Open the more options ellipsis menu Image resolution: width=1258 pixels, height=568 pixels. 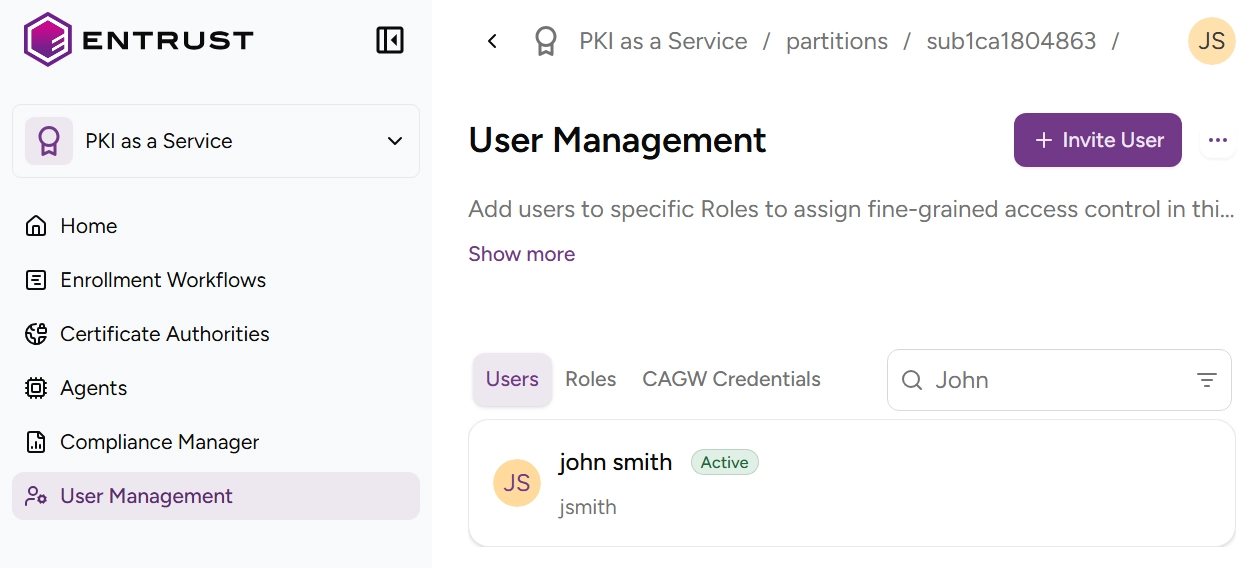[1217, 140]
